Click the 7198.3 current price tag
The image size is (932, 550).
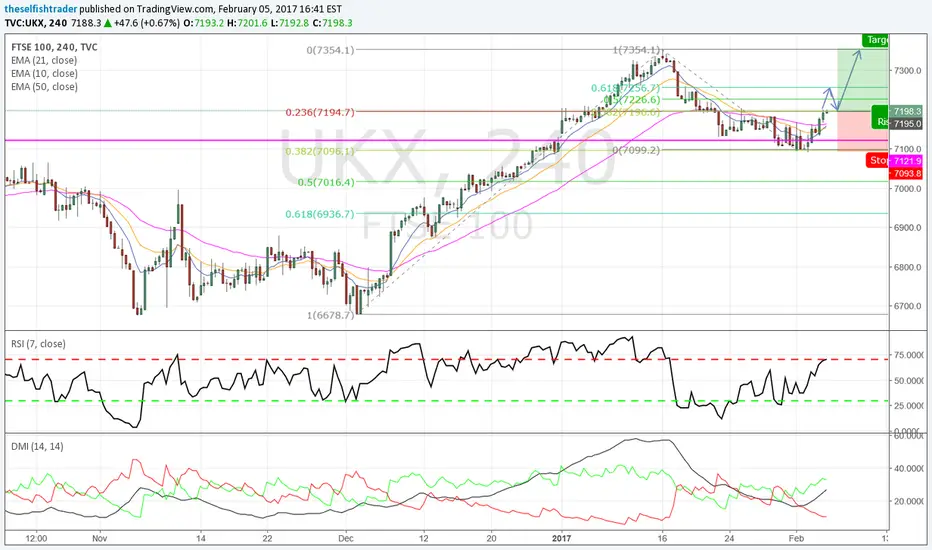pyautogui.click(x=906, y=111)
